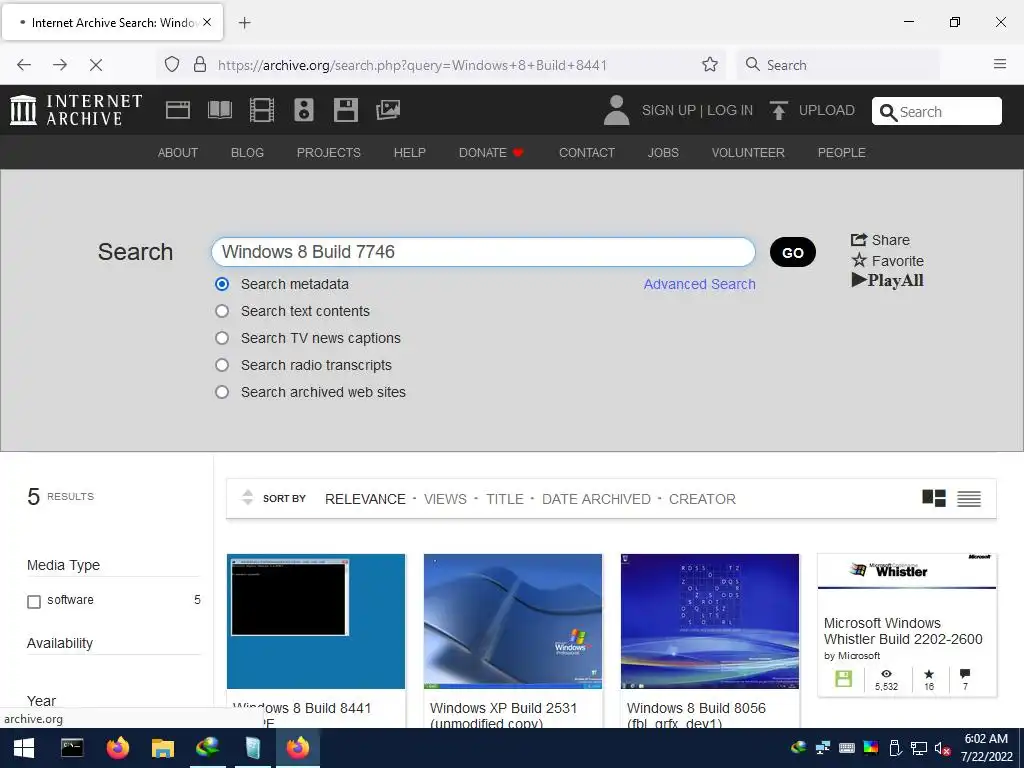Open the JOBS menu item

pos(663,153)
